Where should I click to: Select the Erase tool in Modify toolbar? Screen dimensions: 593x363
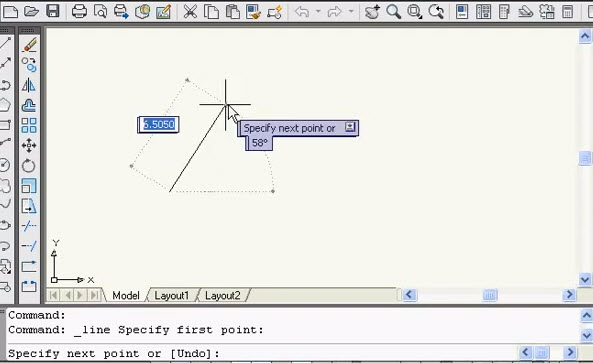pyautogui.click(x=29, y=45)
